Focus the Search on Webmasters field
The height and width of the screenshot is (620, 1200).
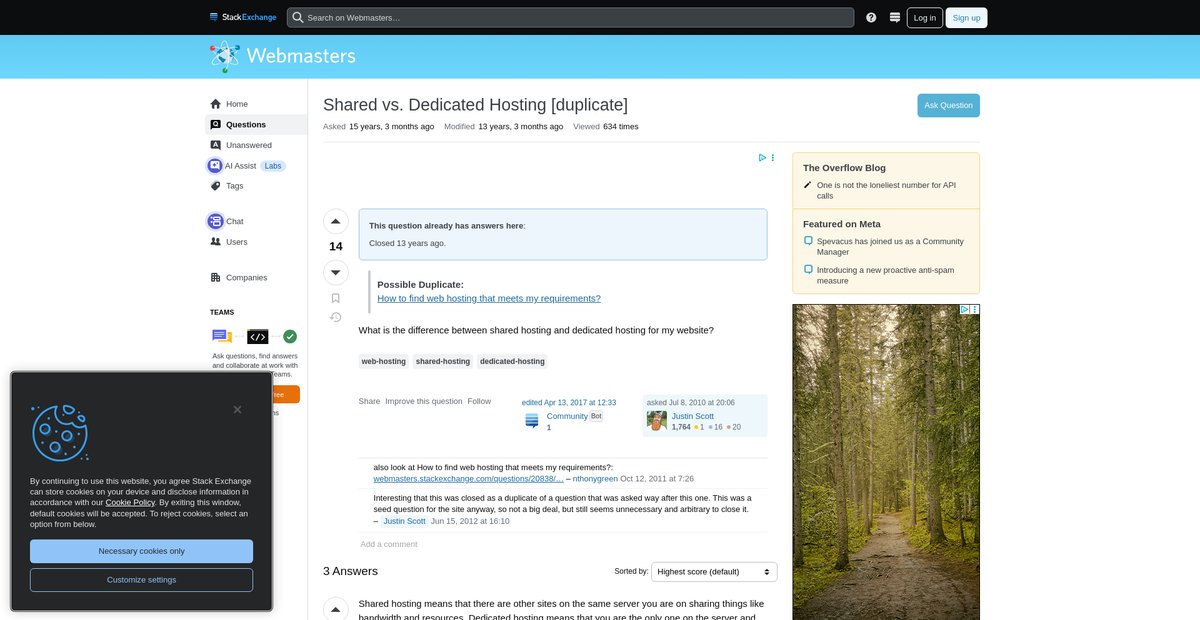coord(570,17)
